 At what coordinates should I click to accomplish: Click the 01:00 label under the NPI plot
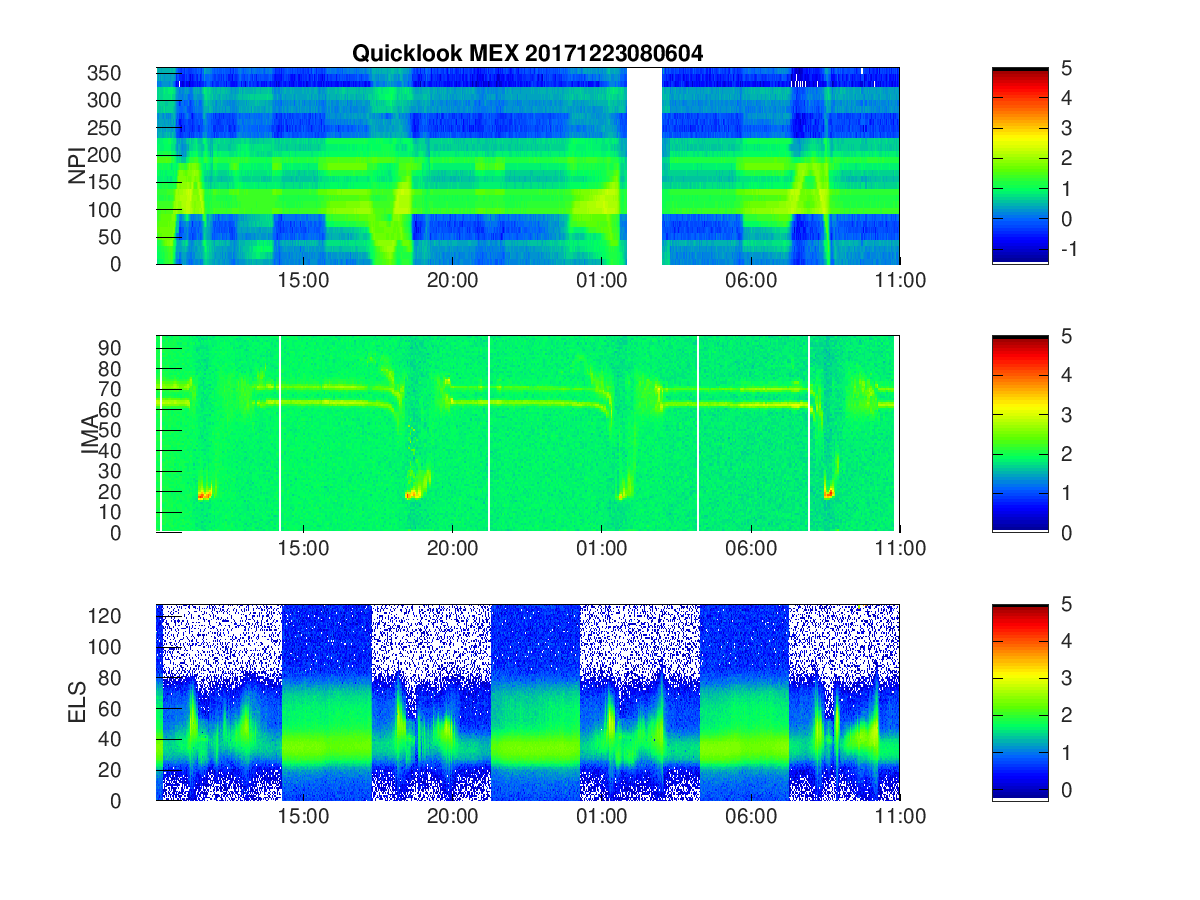tap(602, 281)
